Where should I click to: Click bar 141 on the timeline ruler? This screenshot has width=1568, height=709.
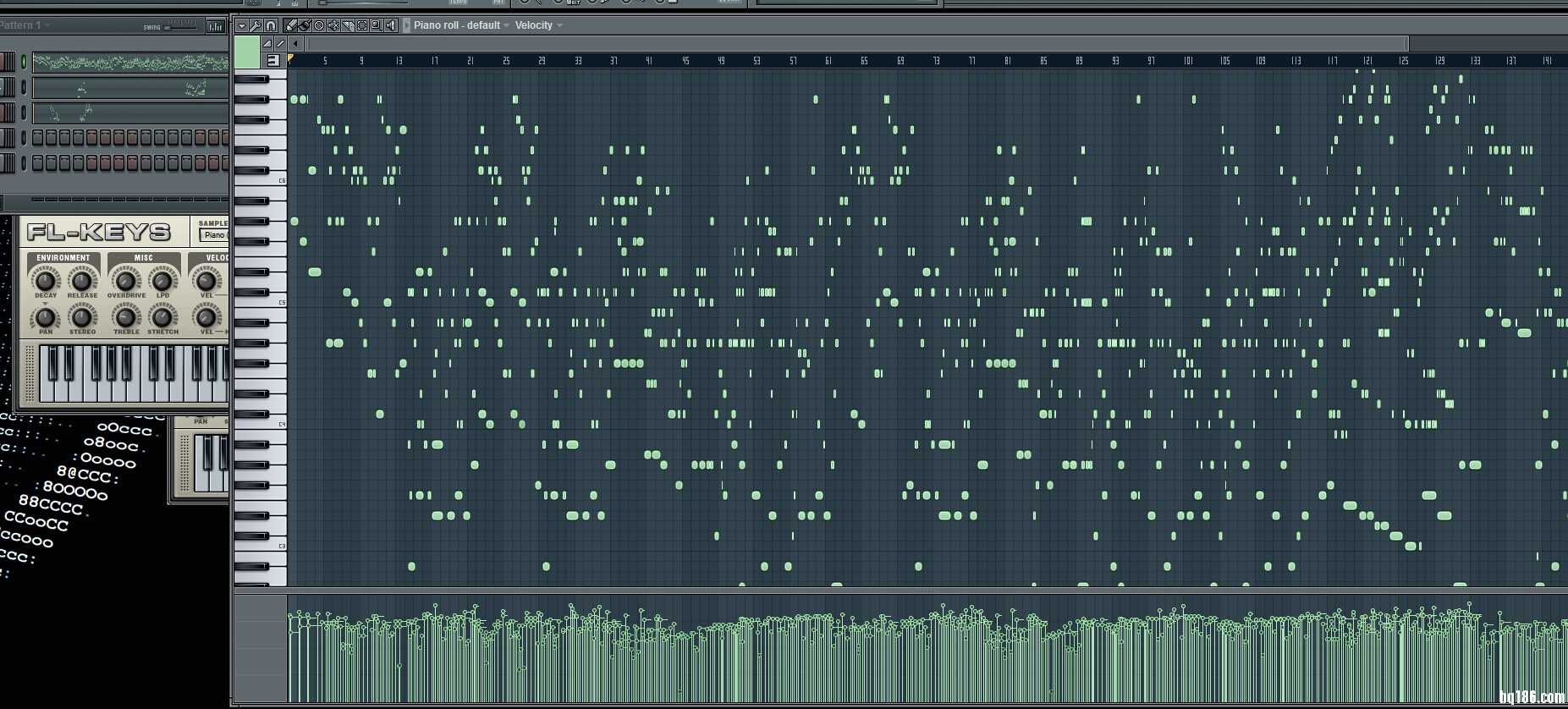tap(1547, 61)
